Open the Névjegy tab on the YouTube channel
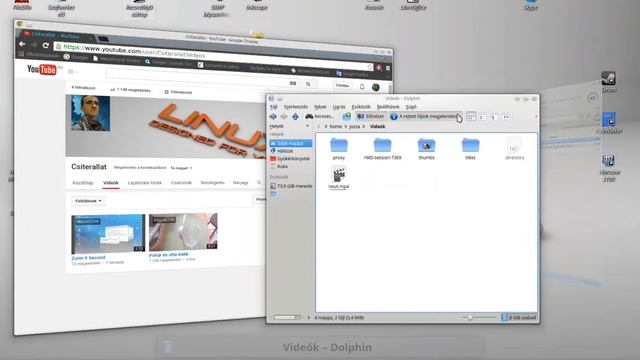The width and height of the screenshot is (640, 360). click(x=240, y=182)
